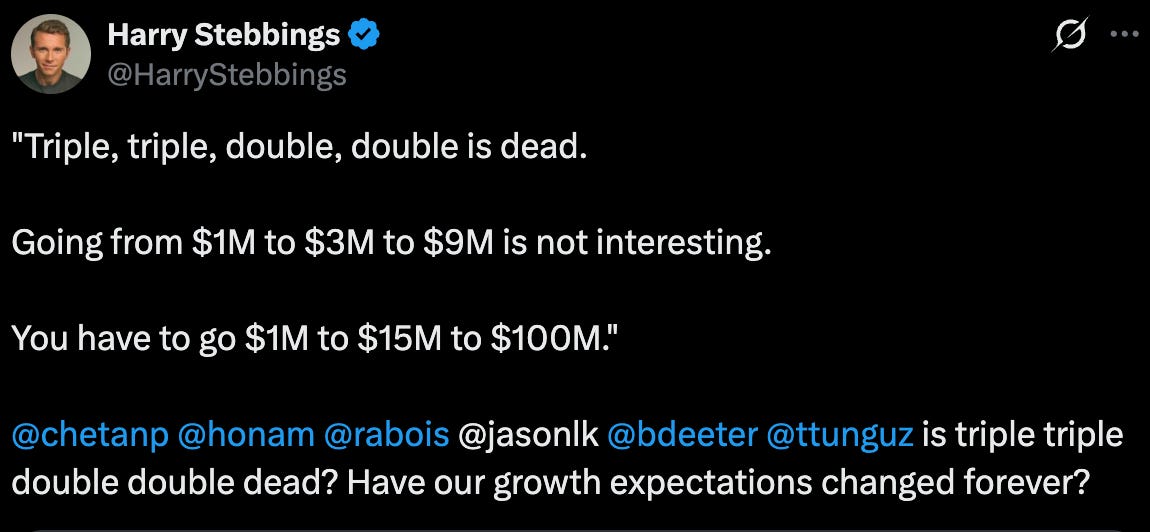Open the @HarryStebbings handle link
The width and height of the screenshot is (1150, 532).
tap(227, 74)
